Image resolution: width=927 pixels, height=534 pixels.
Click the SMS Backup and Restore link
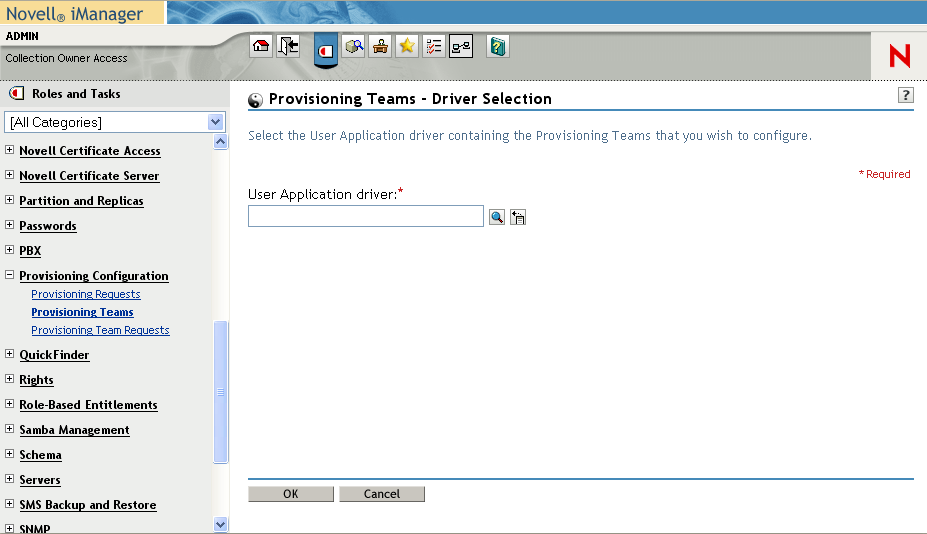click(x=88, y=504)
